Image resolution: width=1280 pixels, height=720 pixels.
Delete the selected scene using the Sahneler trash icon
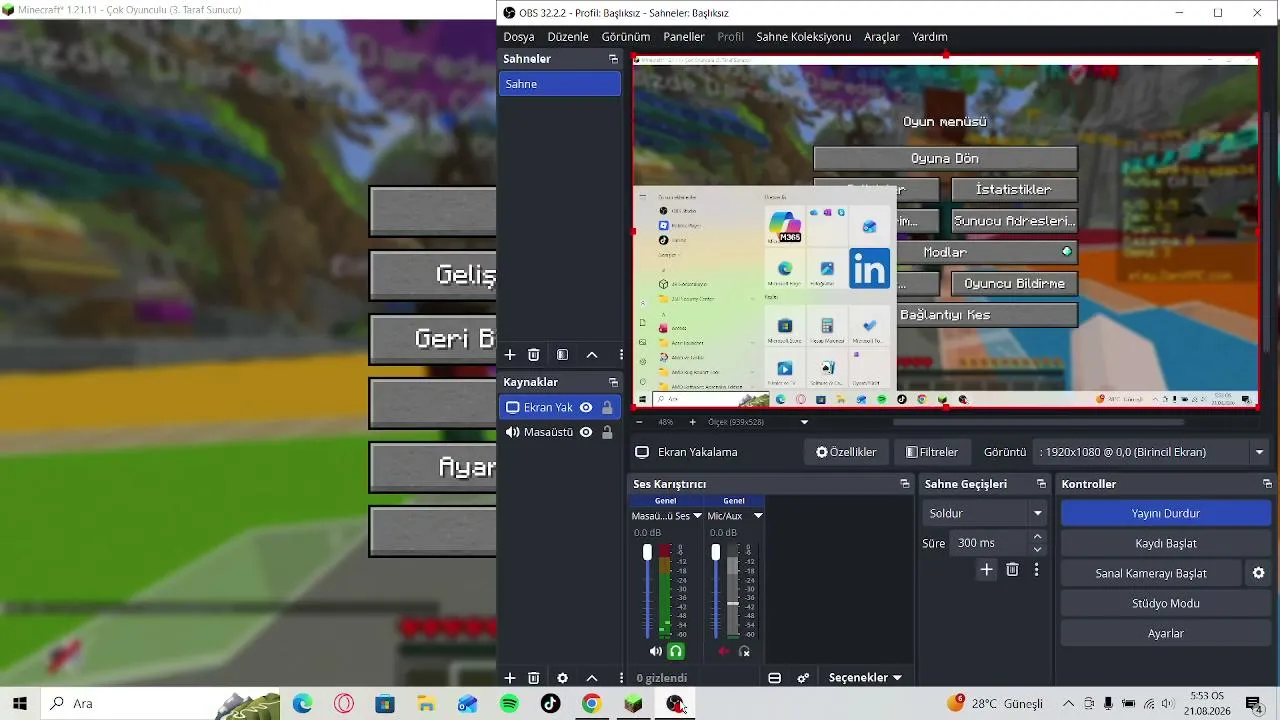[534, 355]
